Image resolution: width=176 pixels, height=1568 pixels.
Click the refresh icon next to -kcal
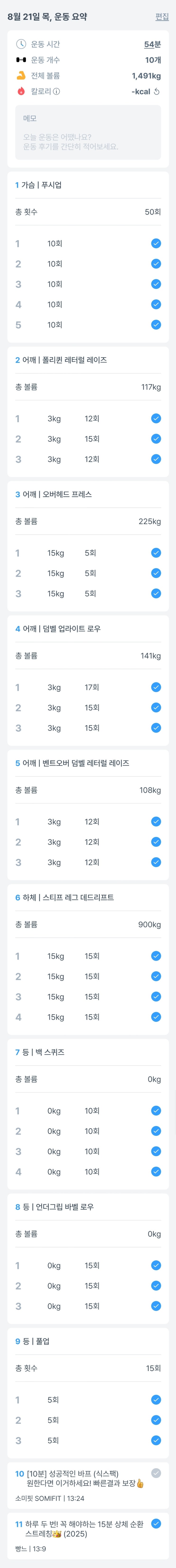[157, 91]
